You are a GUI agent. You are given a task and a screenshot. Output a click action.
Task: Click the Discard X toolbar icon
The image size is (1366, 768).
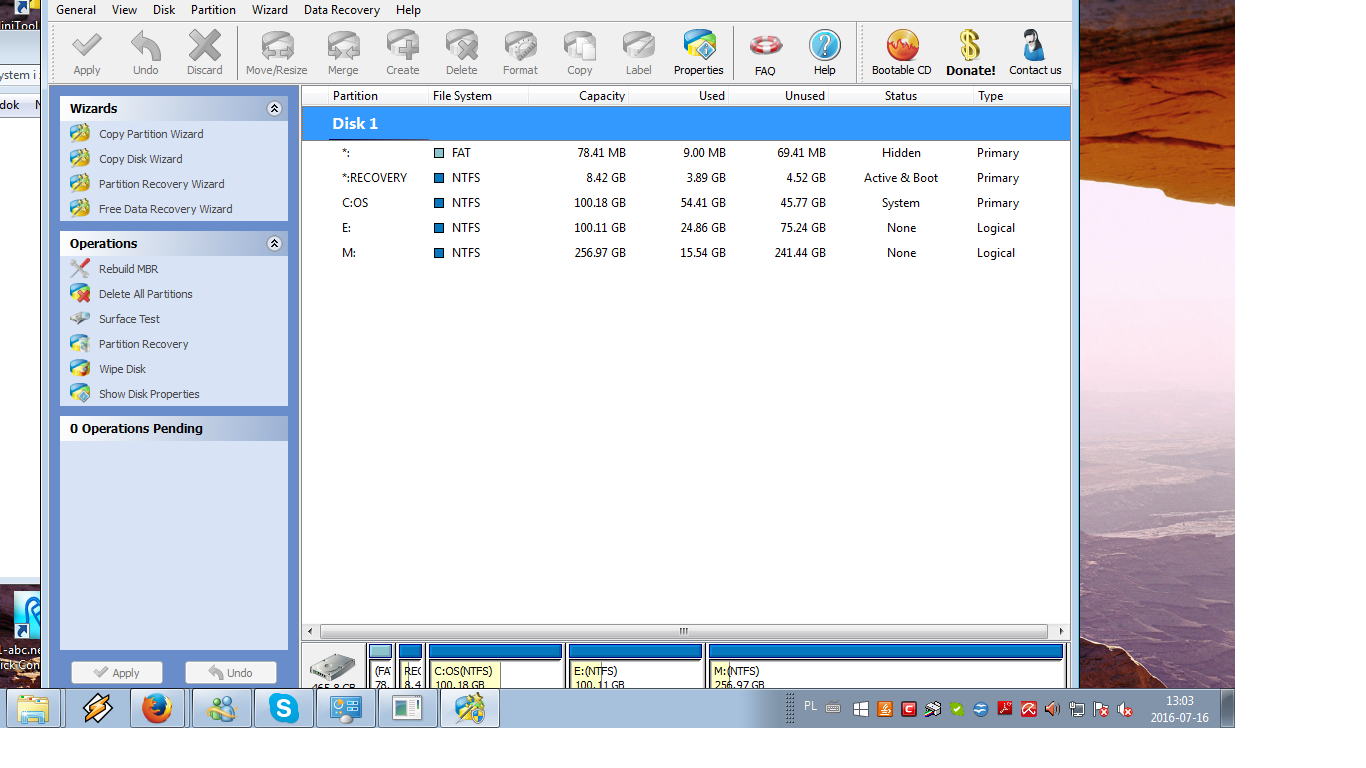pyautogui.click(x=204, y=52)
